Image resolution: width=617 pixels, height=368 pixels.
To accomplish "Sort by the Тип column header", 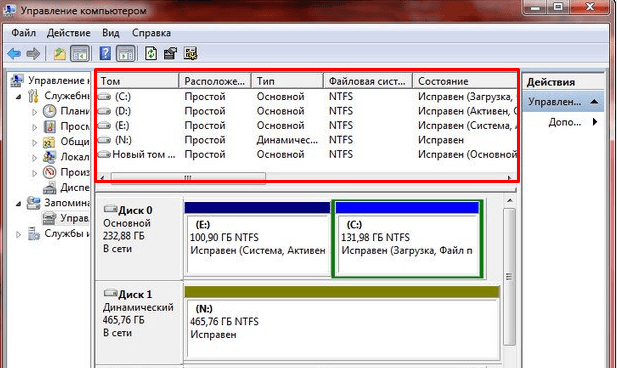I will click(x=287, y=81).
